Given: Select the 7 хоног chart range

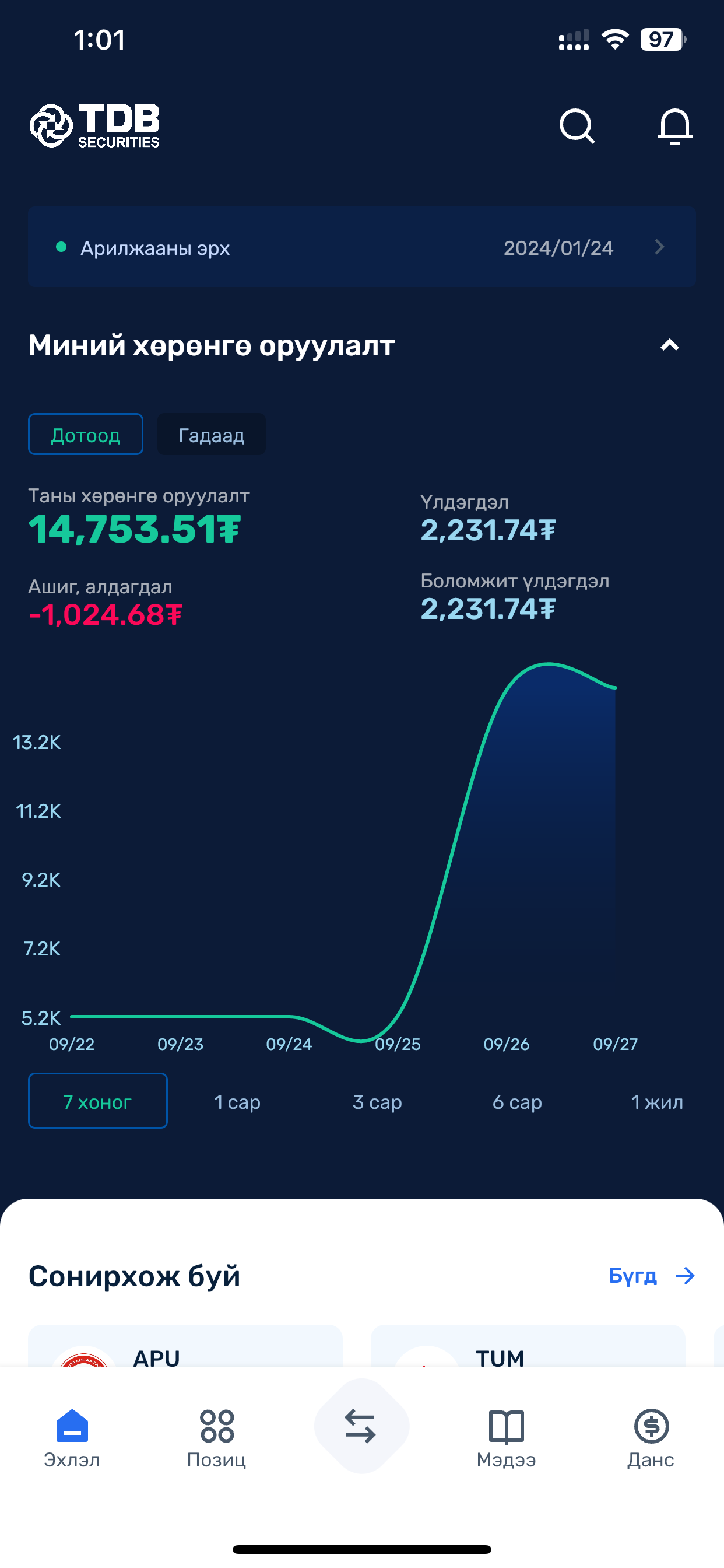Looking at the screenshot, I should [98, 1101].
